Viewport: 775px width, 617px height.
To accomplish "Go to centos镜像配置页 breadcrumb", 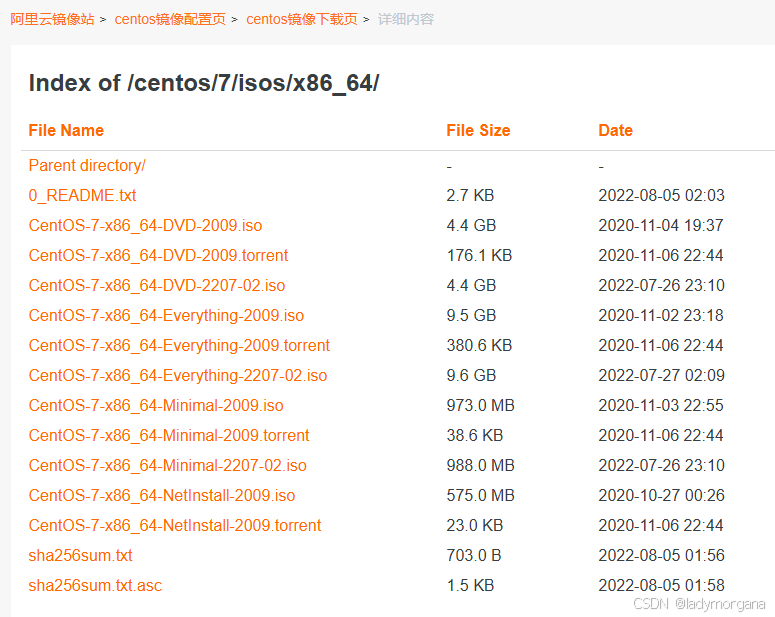I will coord(170,19).
